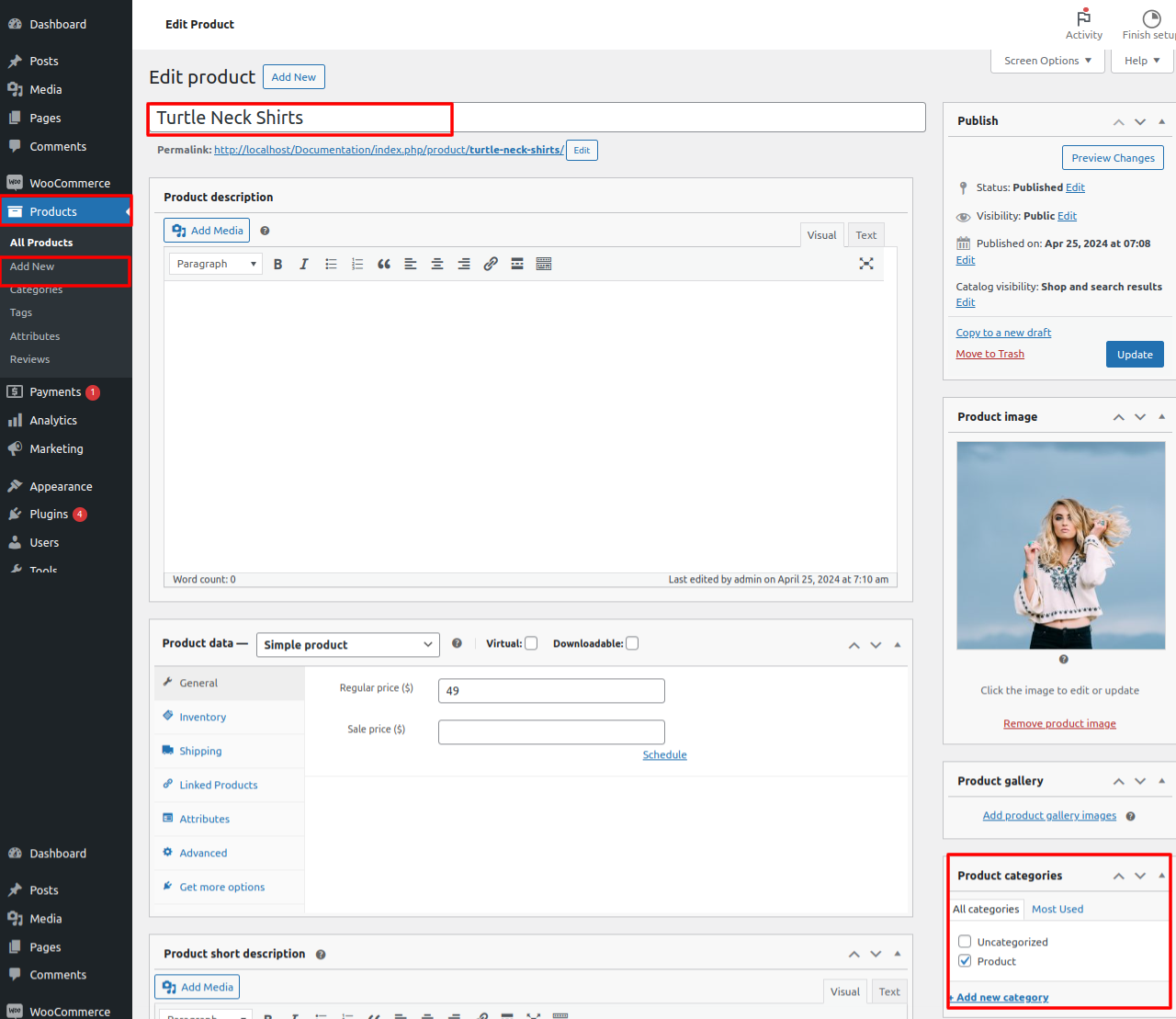Open the Simple product type dropdown

coord(347,645)
